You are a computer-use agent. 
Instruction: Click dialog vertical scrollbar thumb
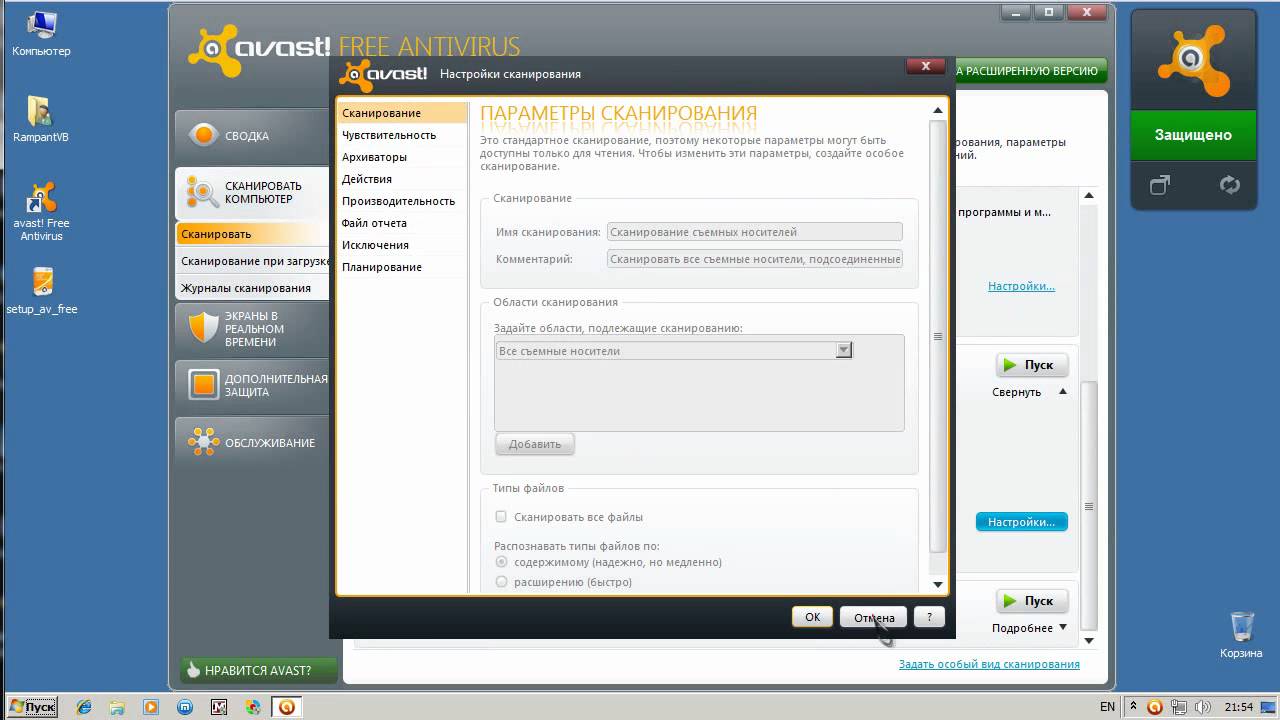point(938,336)
